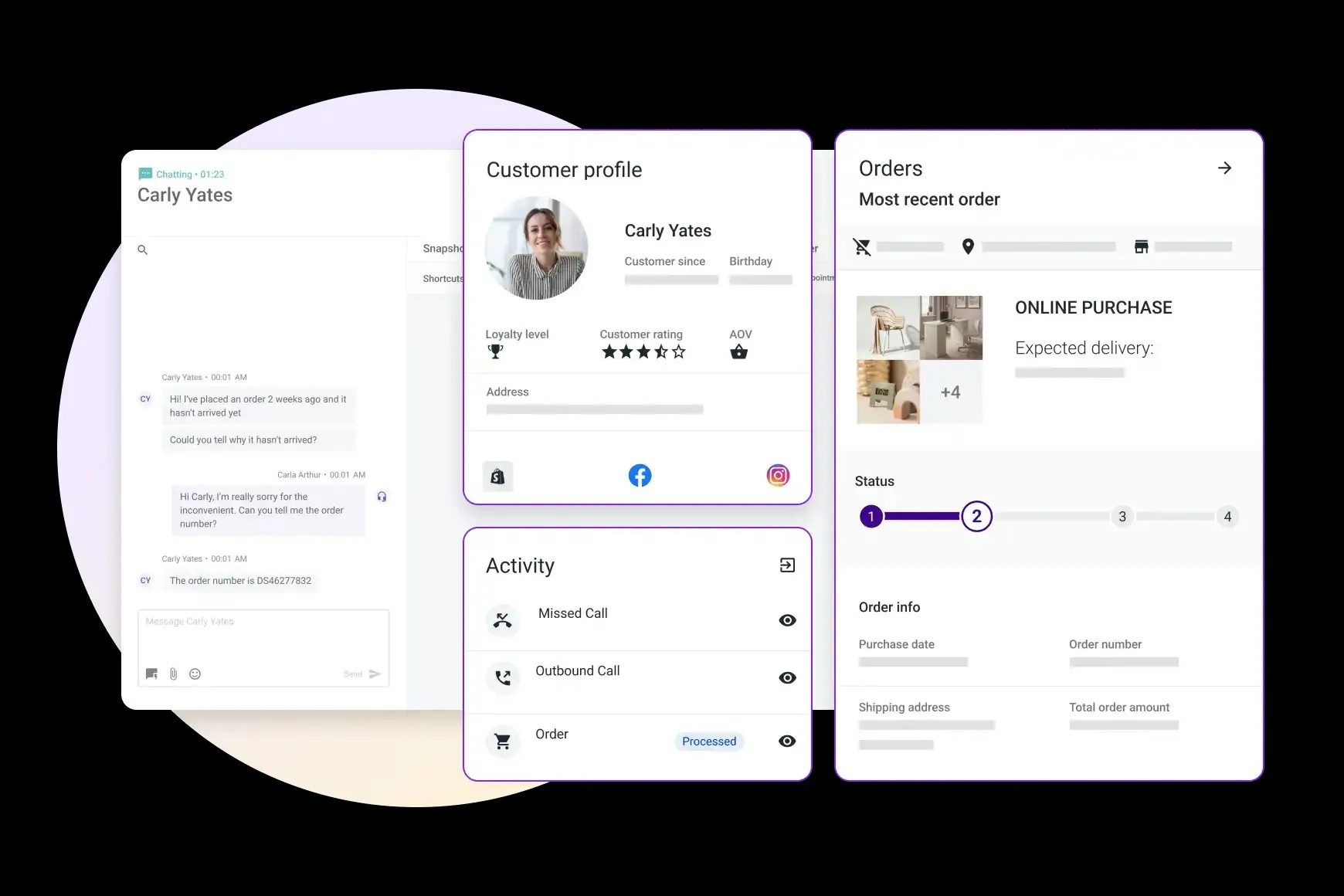Image resolution: width=1344 pixels, height=896 pixels.
Task: Click the crossed-out cart icon in Orders
Action: pos(862,247)
